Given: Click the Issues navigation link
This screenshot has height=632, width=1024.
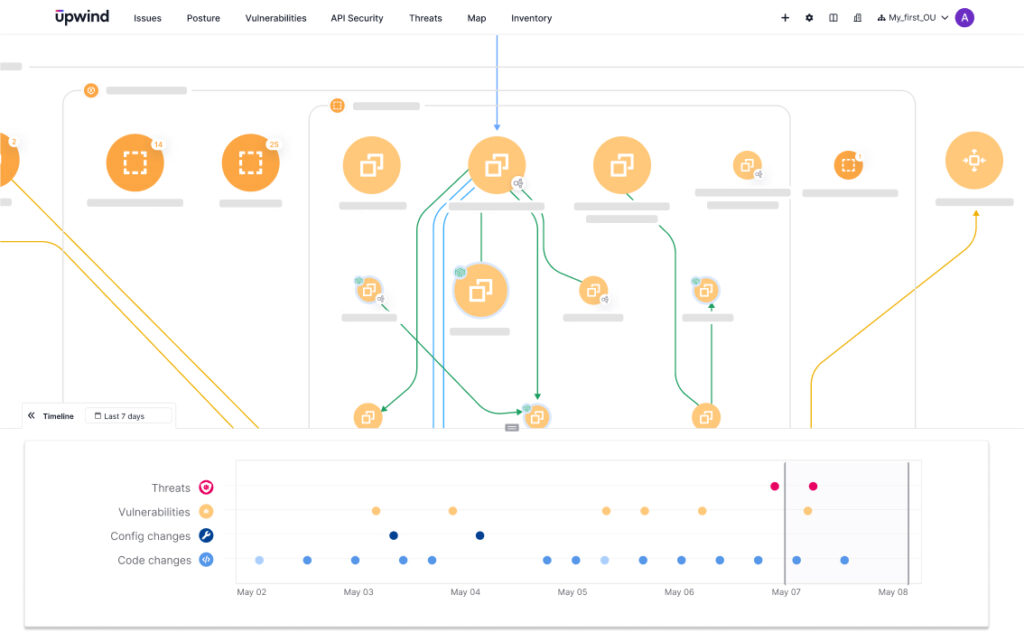Looking at the screenshot, I should tap(147, 17).
